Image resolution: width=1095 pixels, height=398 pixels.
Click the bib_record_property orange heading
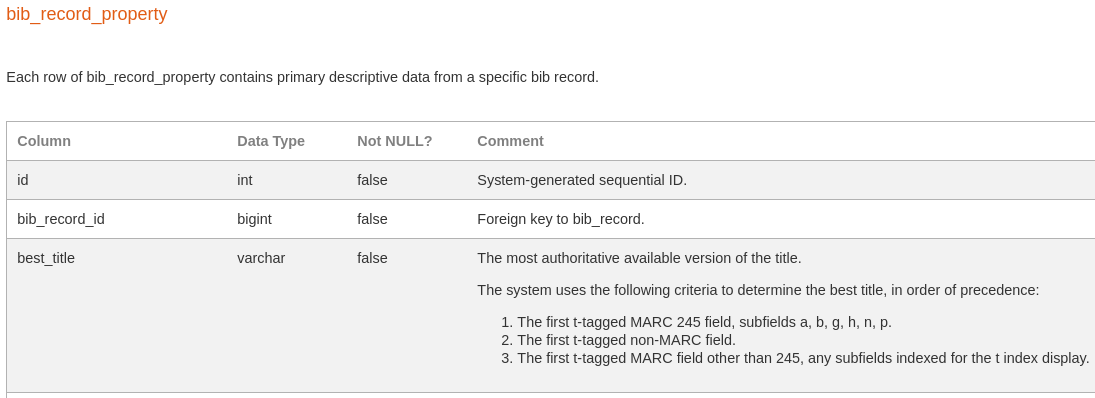(87, 15)
